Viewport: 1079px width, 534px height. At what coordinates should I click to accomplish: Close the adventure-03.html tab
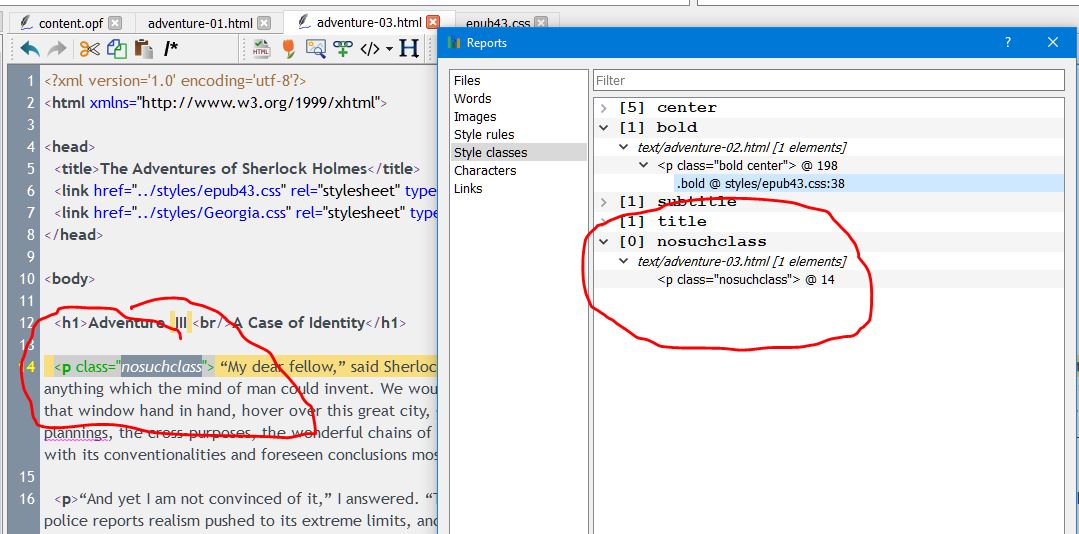coord(433,23)
